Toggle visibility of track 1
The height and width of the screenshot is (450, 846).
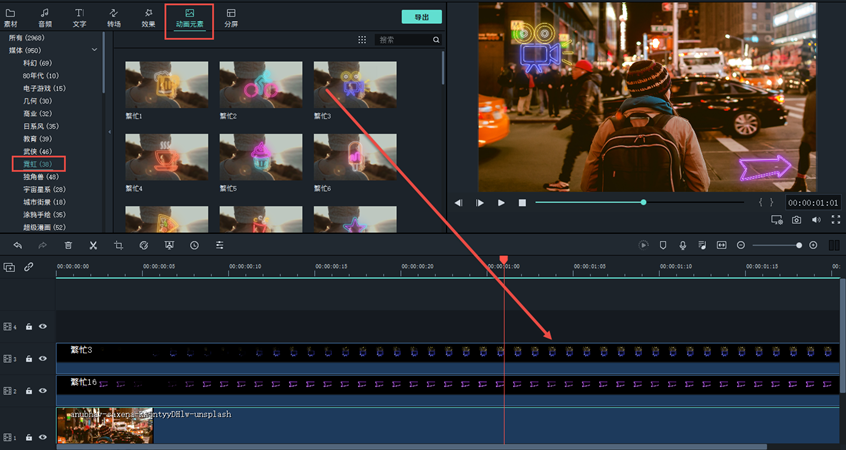(43, 437)
